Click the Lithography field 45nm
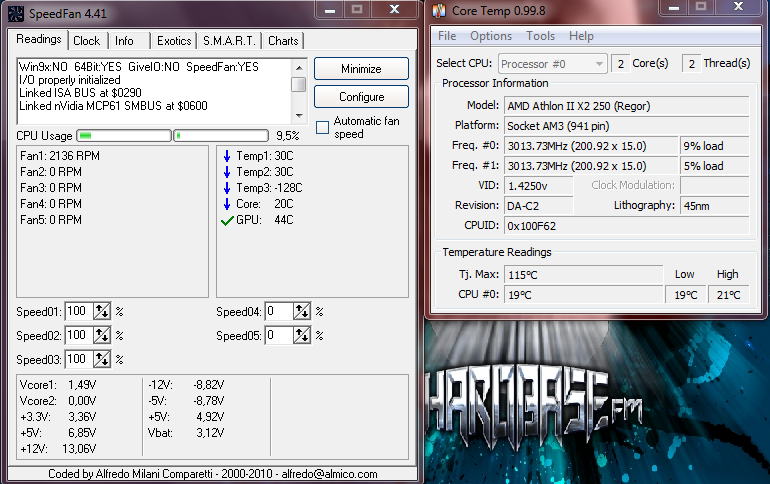 (715, 206)
